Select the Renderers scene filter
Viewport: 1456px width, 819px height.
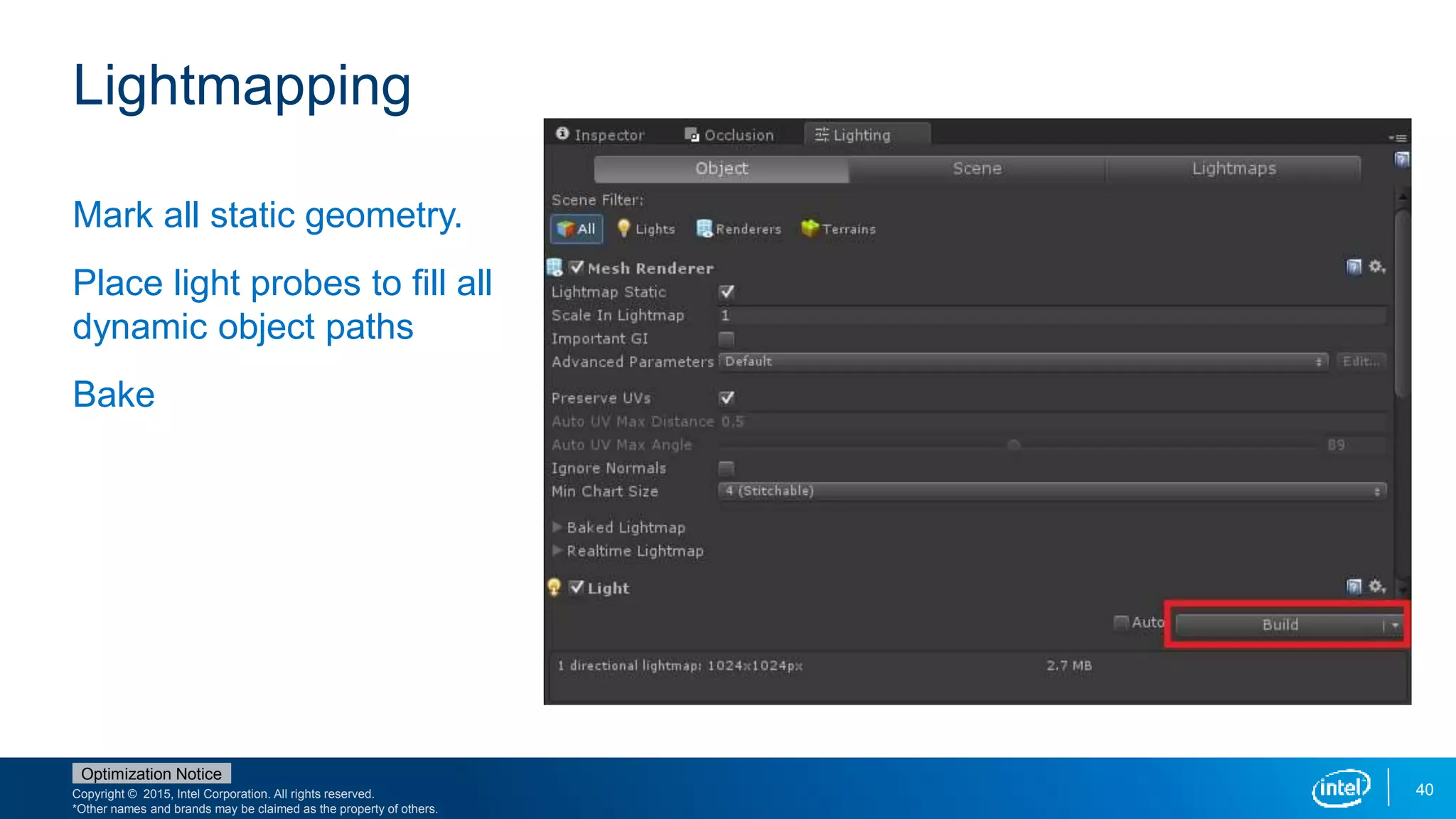[x=739, y=229]
